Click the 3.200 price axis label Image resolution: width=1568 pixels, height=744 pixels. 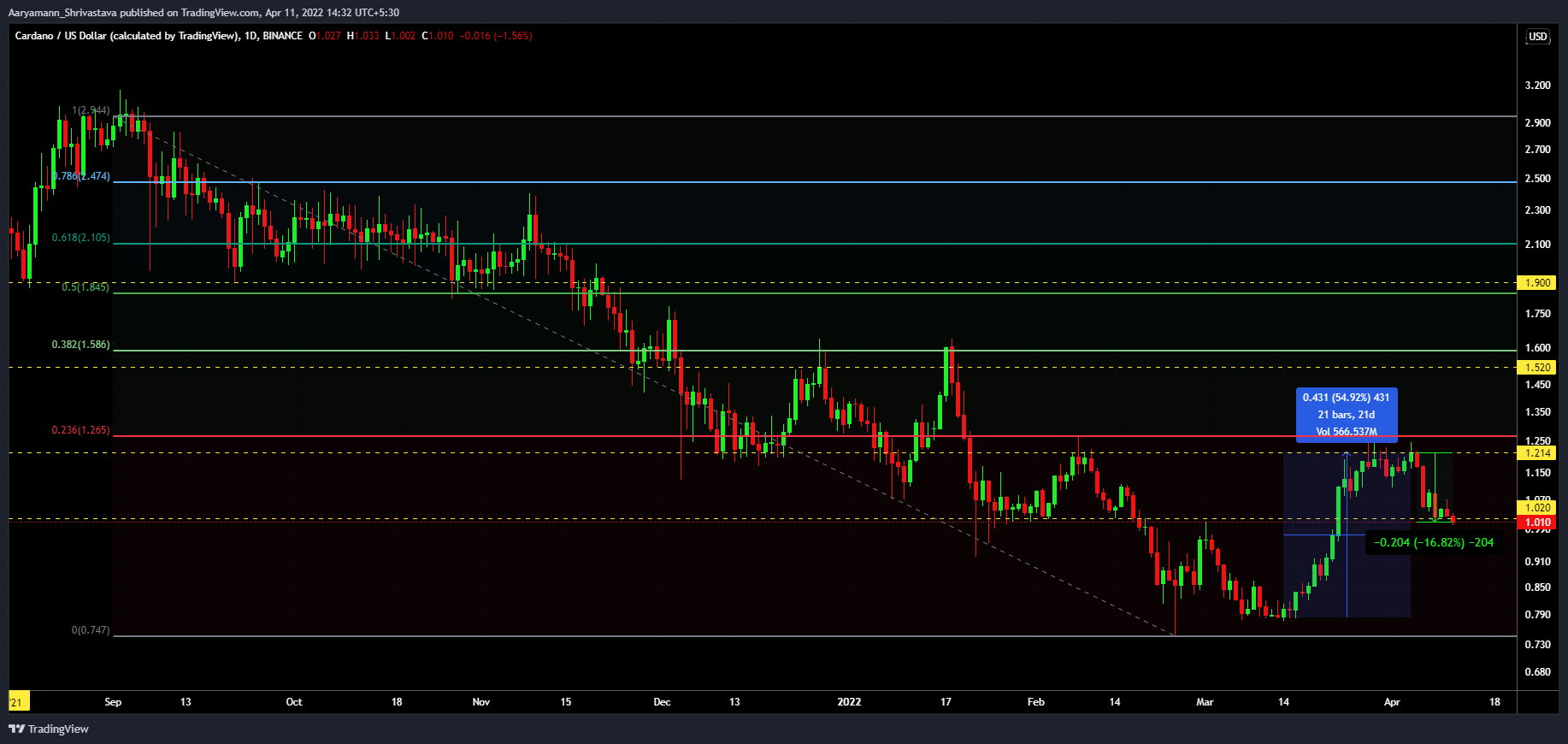coord(1538,86)
